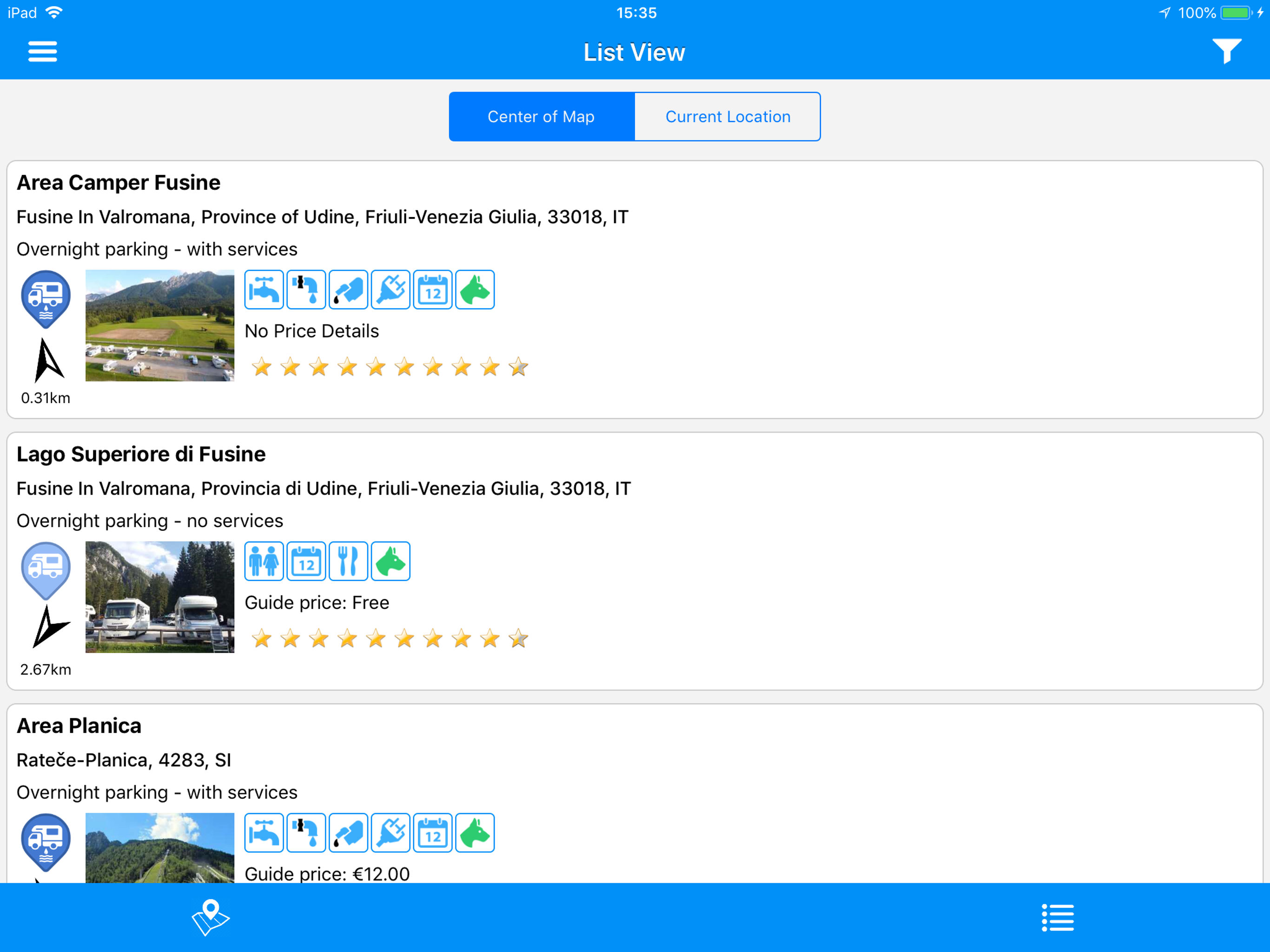Tap calendar icon for Lago Superiore
1270x952 pixels.
(x=306, y=561)
